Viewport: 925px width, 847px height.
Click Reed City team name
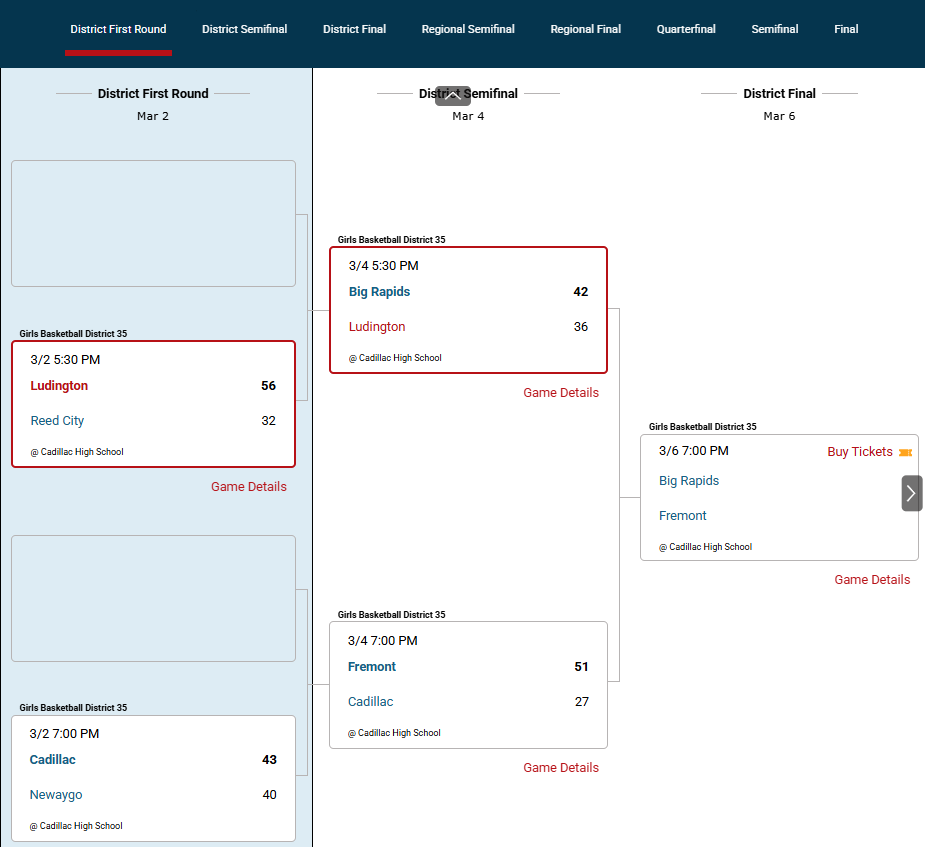57,421
